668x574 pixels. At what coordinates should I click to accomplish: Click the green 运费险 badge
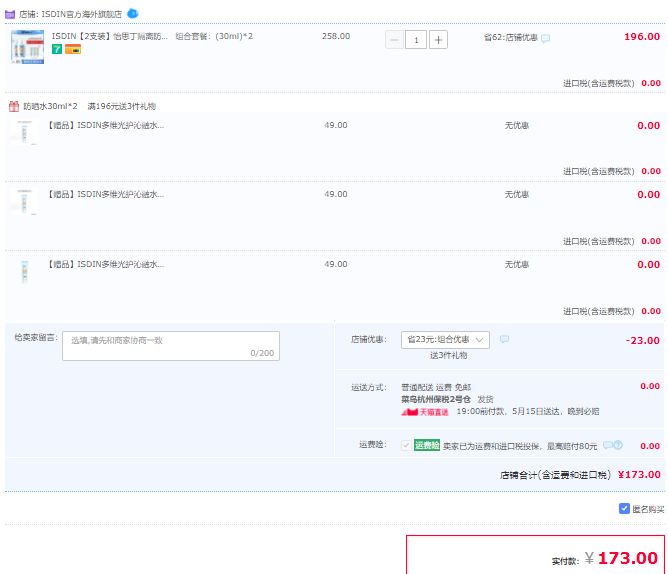(x=427, y=445)
